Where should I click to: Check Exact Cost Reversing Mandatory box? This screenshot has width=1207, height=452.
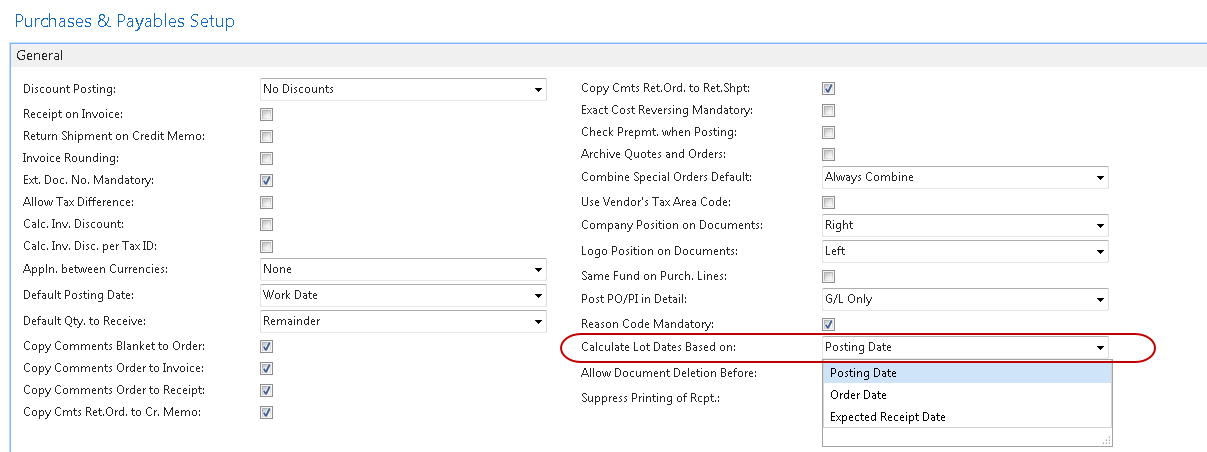coord(828,110)
